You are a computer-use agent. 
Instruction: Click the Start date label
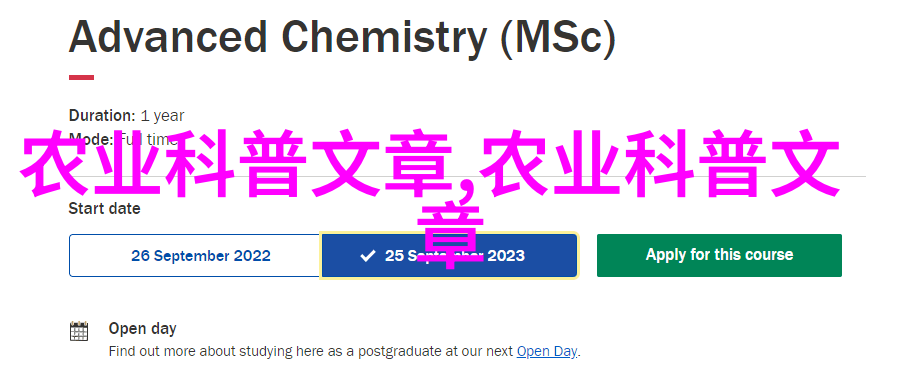point(104,208)
